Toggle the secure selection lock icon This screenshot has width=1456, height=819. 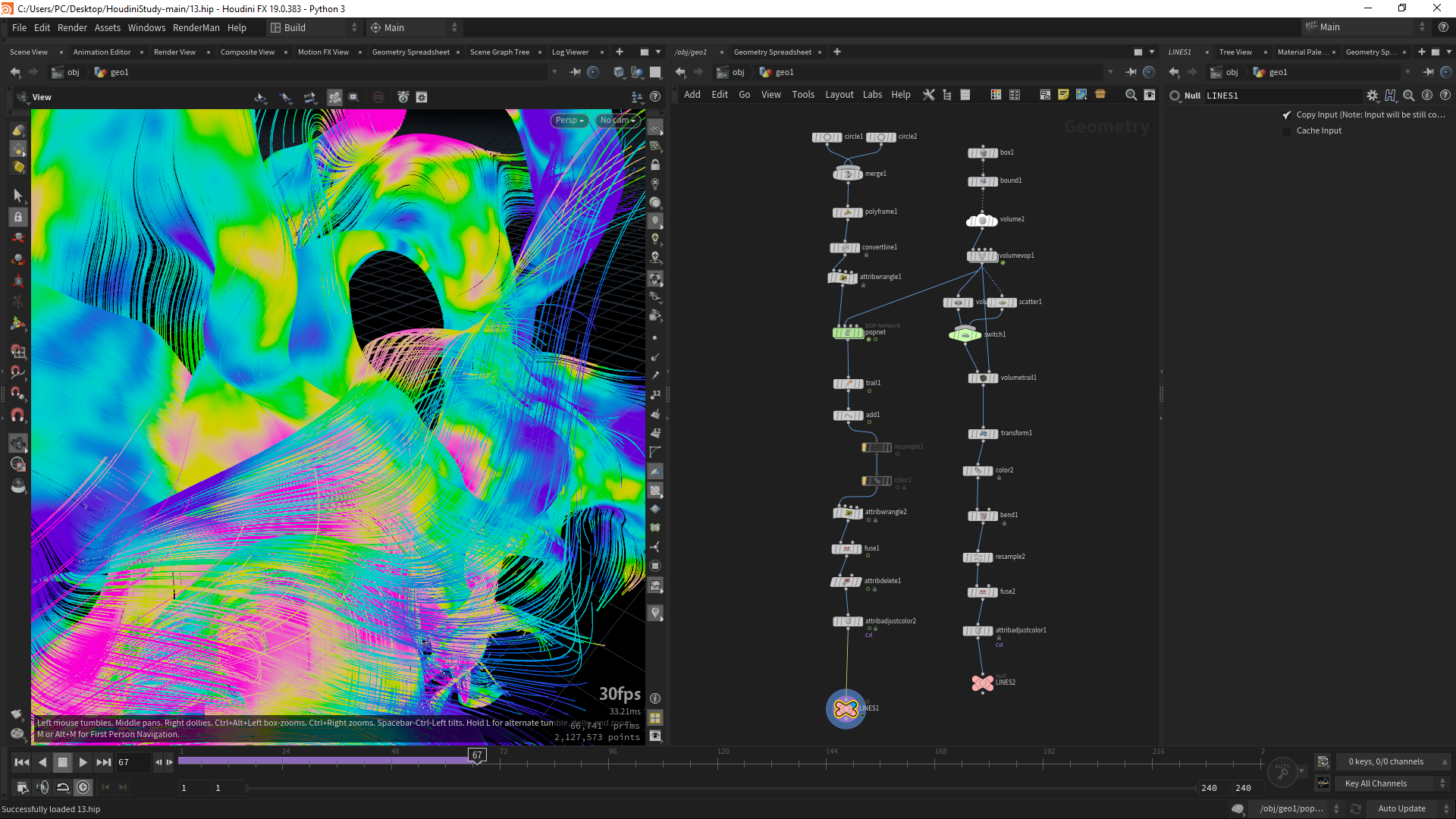17,217
